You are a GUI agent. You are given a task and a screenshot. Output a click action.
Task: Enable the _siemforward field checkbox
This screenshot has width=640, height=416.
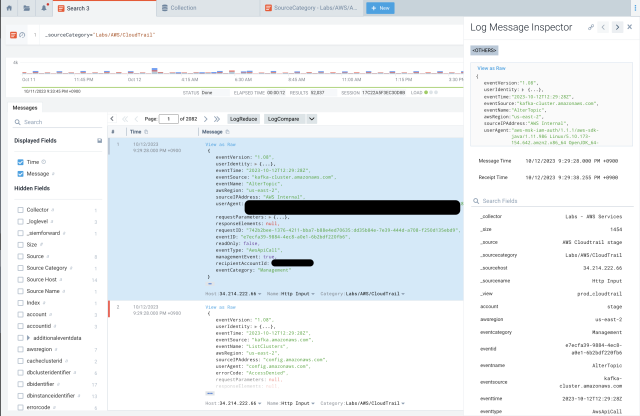(20, 233)
